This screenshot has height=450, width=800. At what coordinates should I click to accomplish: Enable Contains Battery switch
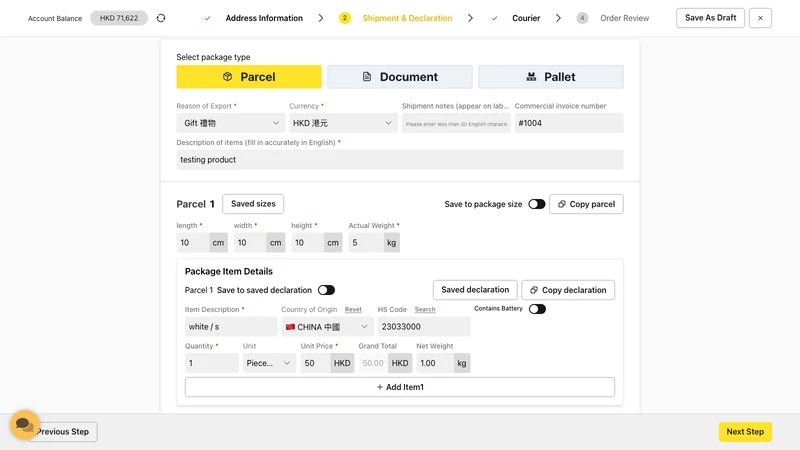tap(537, 309)
